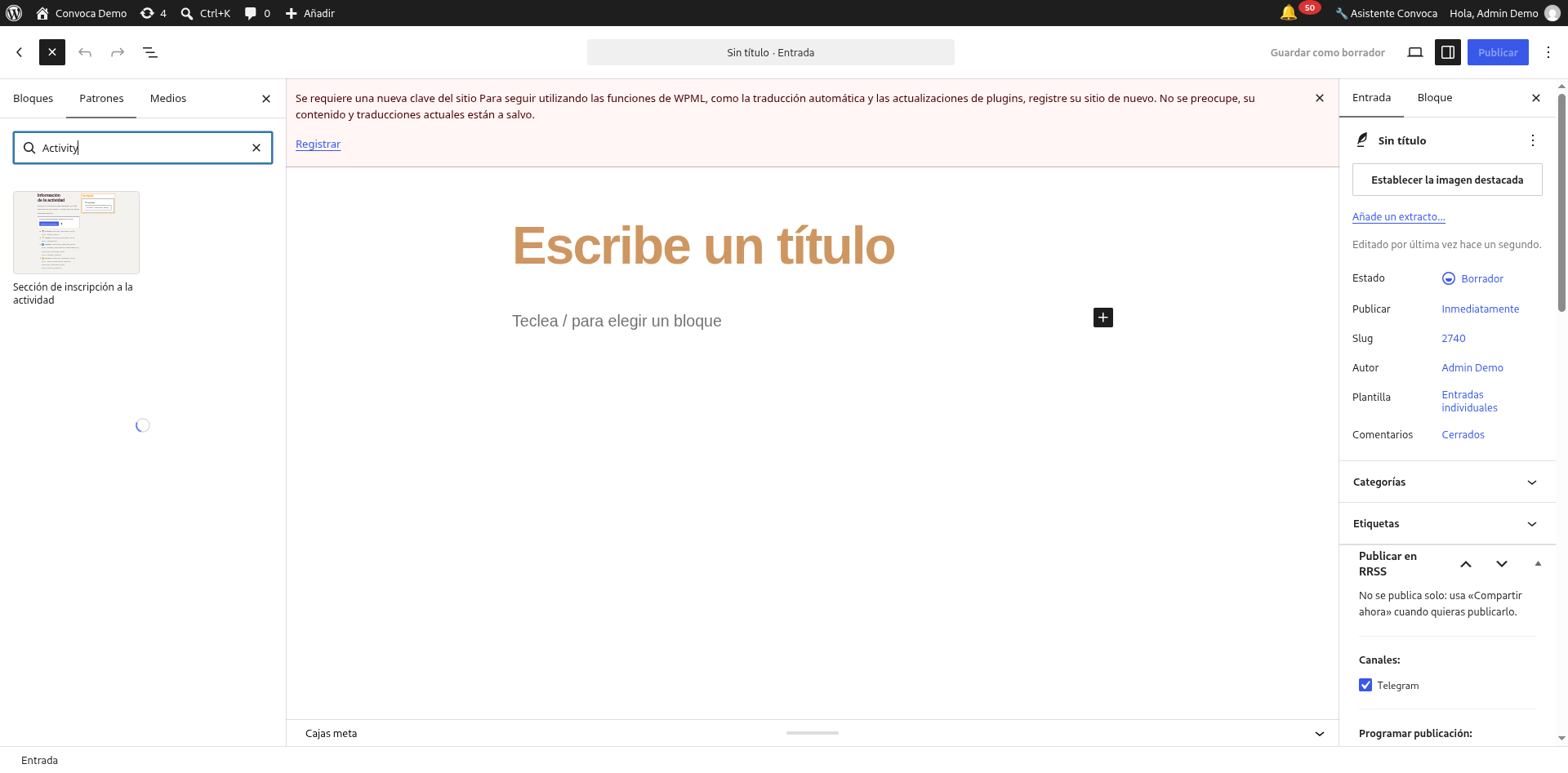The width and height of the screenshot is (1568, 773).
Task: Dismiss the WPML site key notice
Action: coord(1320,98)
